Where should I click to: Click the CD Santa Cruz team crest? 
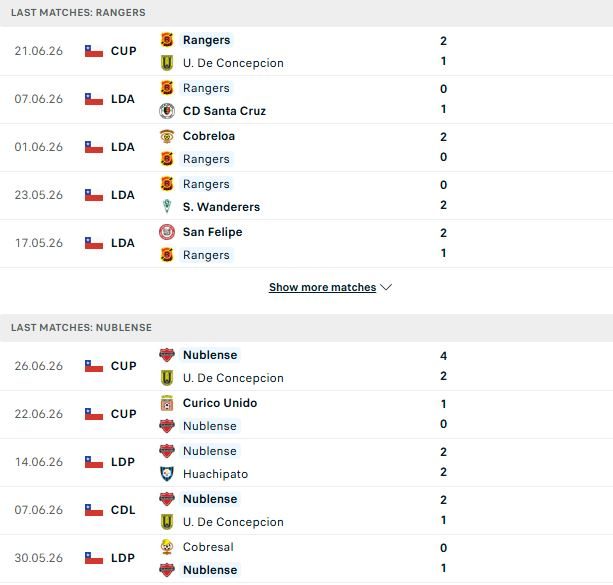(x=167, y=111)
